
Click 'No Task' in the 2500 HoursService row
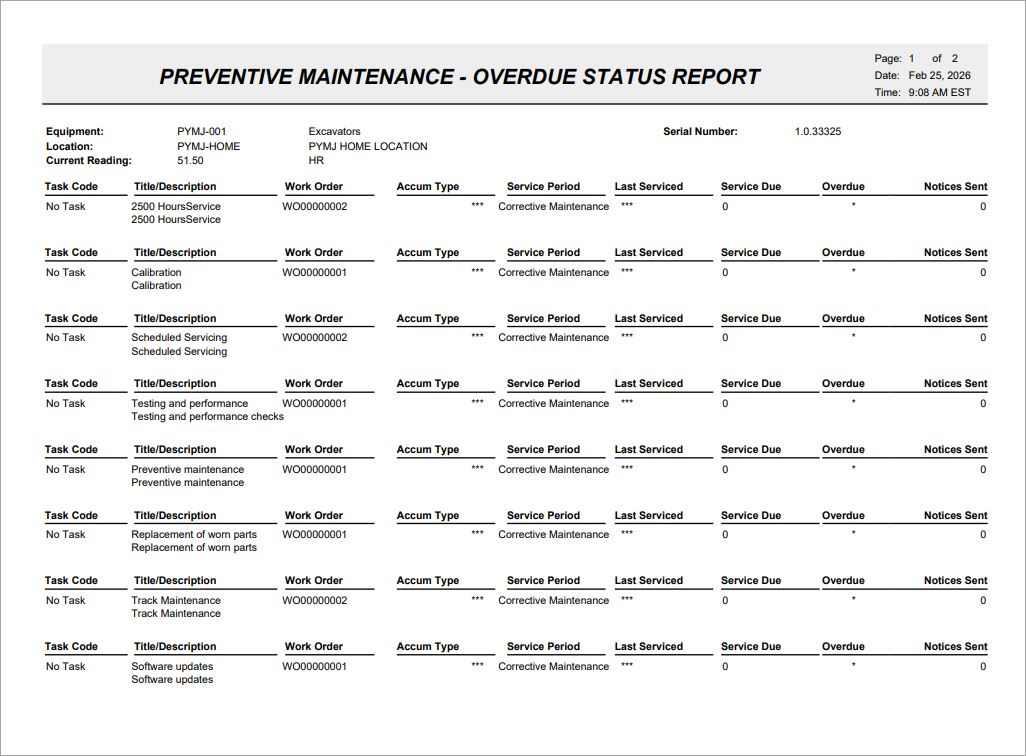[x=65, y=206]
